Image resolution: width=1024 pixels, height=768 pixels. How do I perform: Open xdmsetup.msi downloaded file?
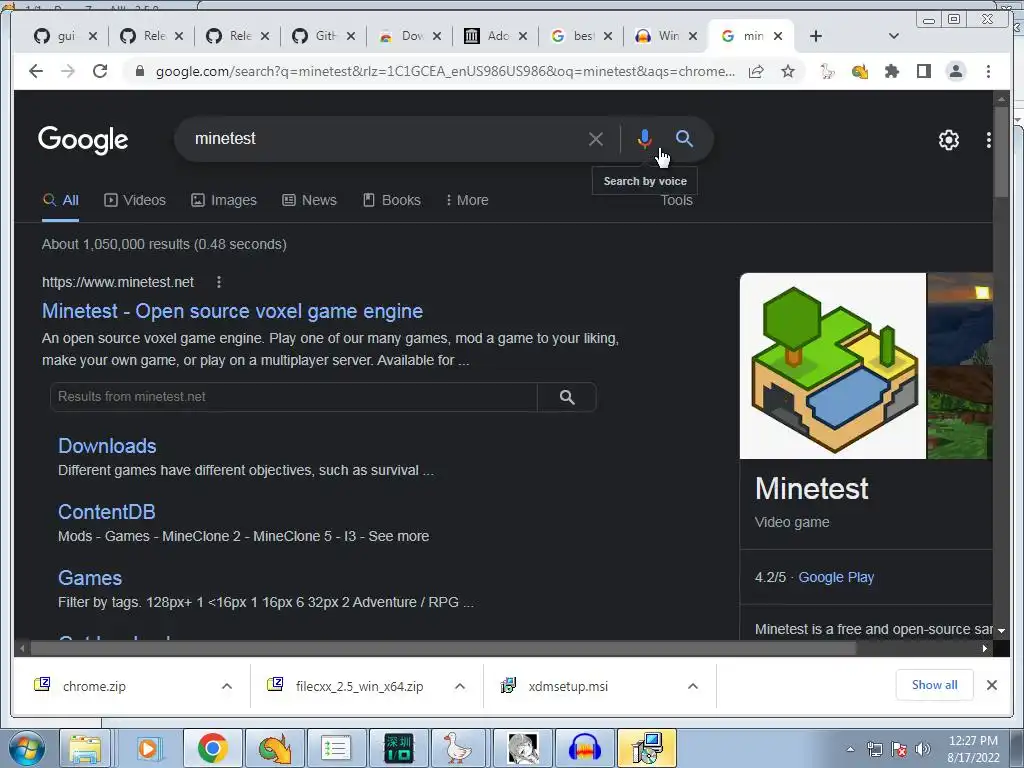pyautogui.click(x=568, y=686)
